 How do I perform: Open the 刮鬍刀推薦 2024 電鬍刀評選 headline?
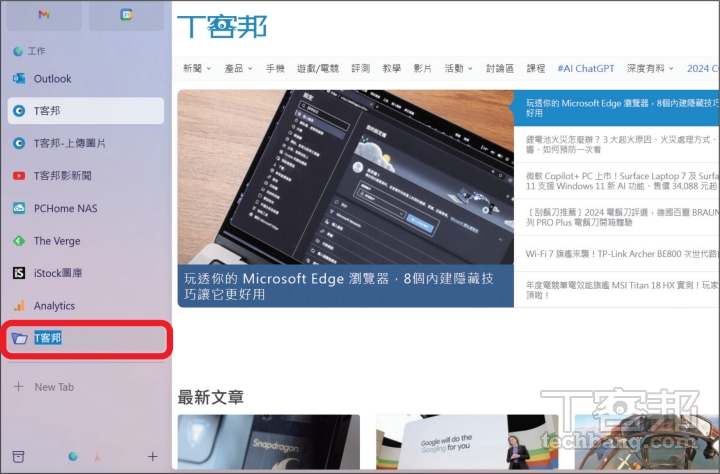(x=616, y=217)
